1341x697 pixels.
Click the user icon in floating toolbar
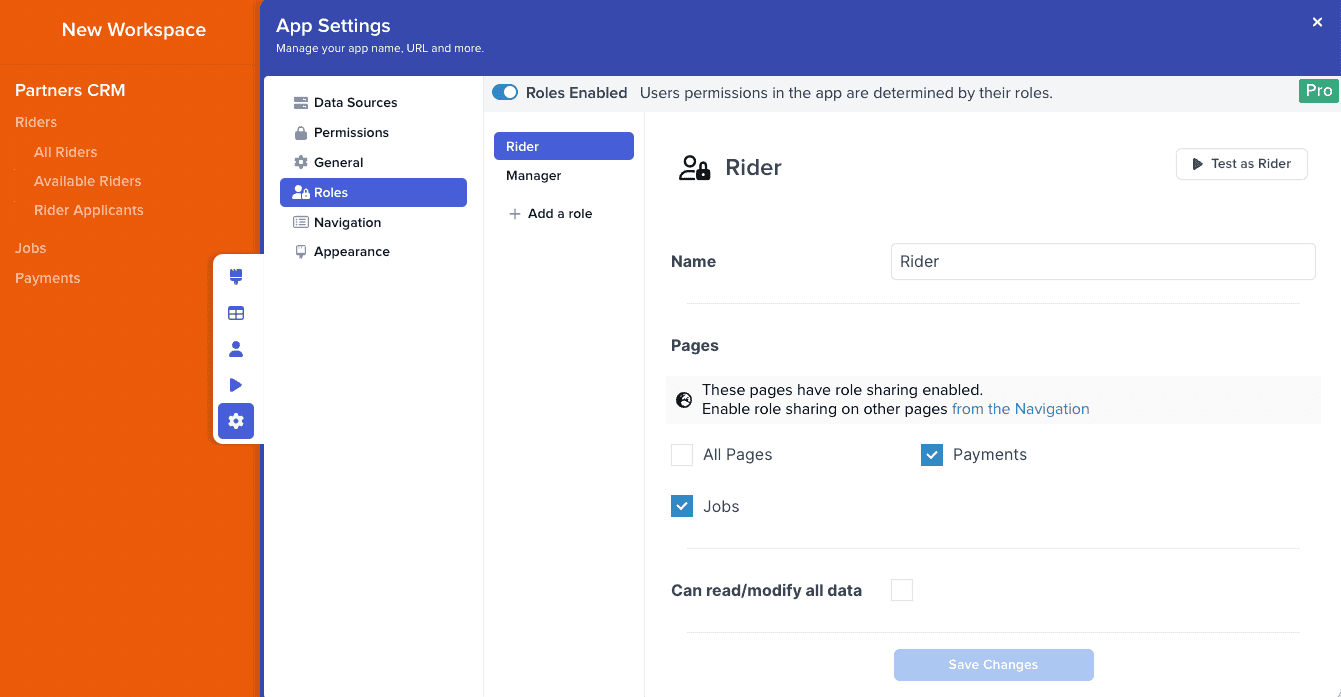pos(236,349)
